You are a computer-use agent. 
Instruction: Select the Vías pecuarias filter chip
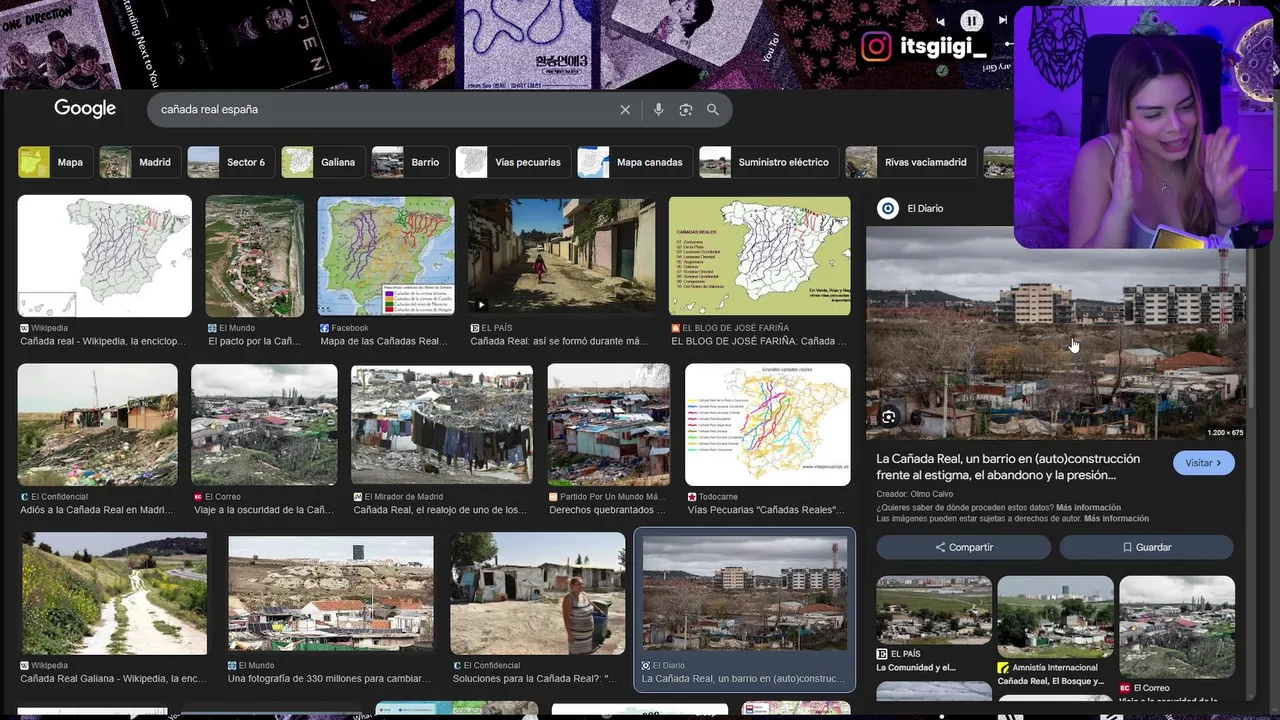pyautogui.click(x=513, y=162)
